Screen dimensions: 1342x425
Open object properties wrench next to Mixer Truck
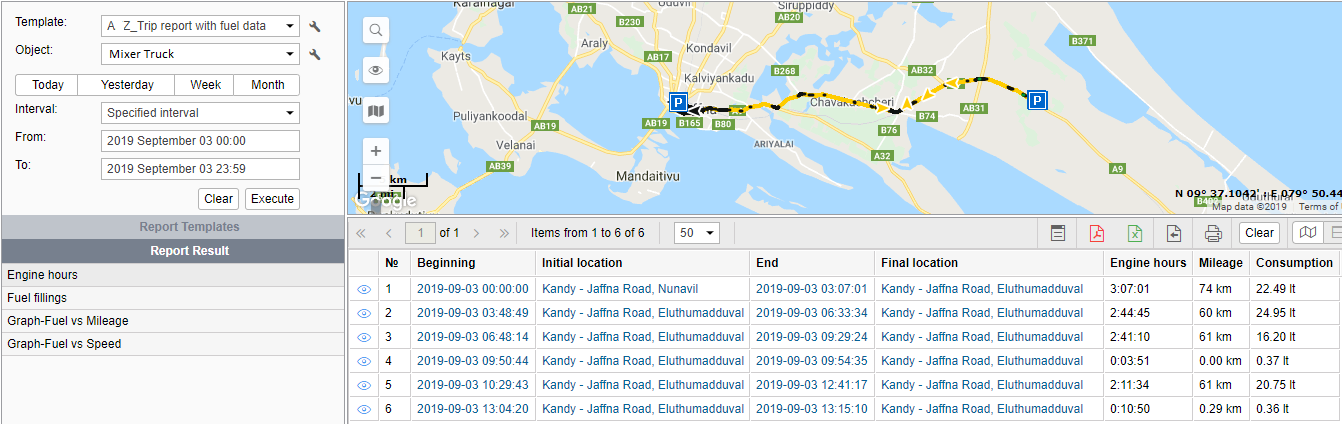pos(314,55)
